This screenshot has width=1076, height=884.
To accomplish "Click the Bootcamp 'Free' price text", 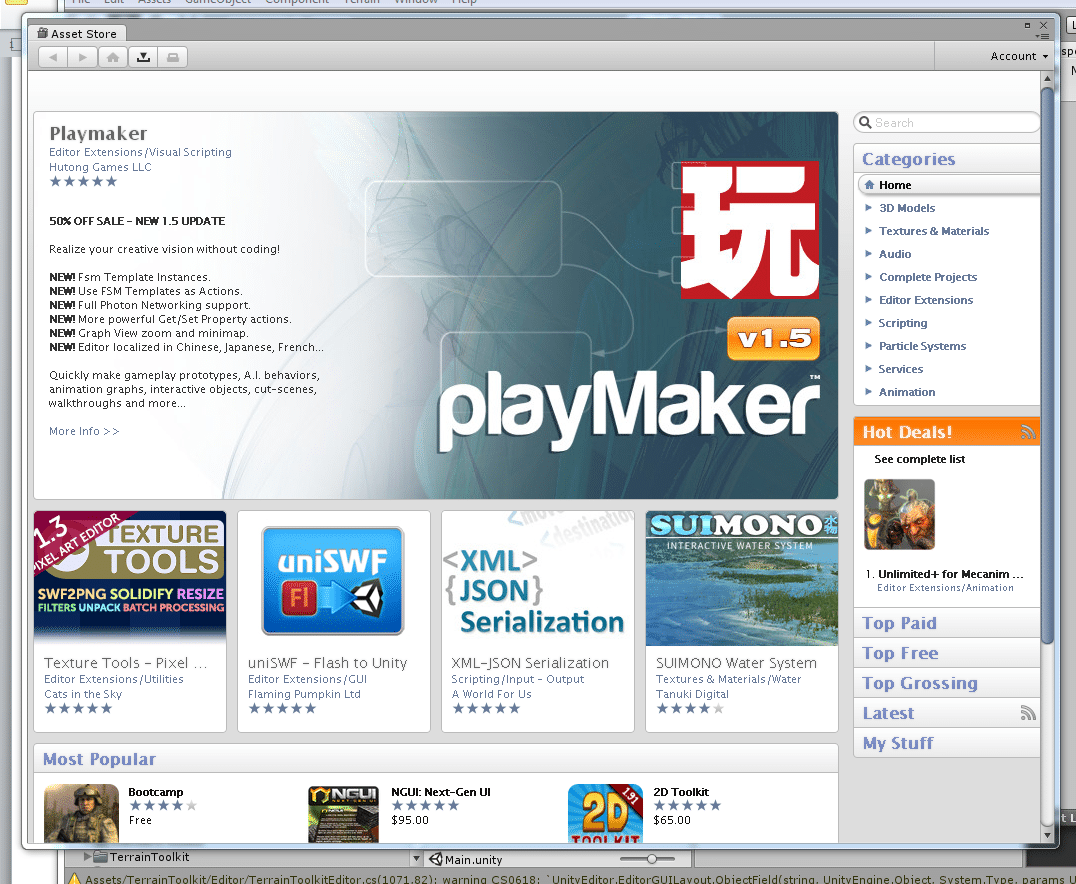I will (x=140, y=819).
